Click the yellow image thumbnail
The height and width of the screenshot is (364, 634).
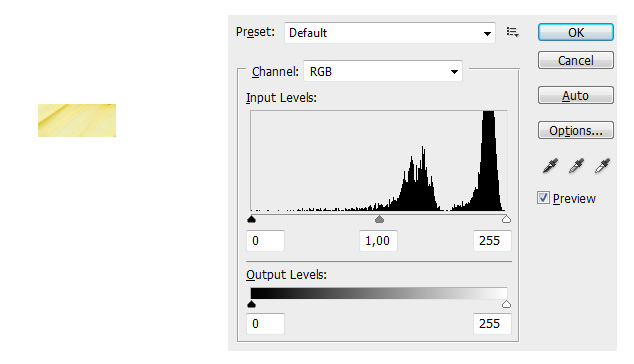click(77, 121)
